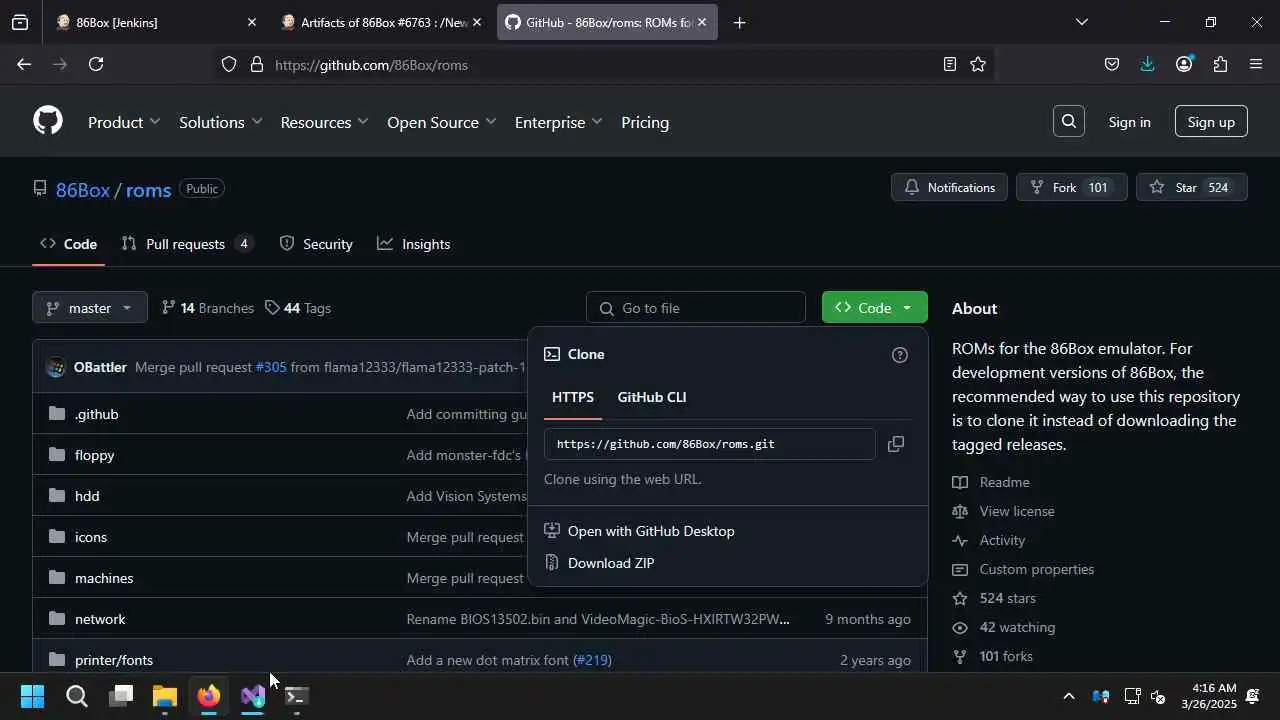The width and height of the screenshot is (1280, 720).
Task: Click the clone URL text field
Action: click(x=710, y=444)
